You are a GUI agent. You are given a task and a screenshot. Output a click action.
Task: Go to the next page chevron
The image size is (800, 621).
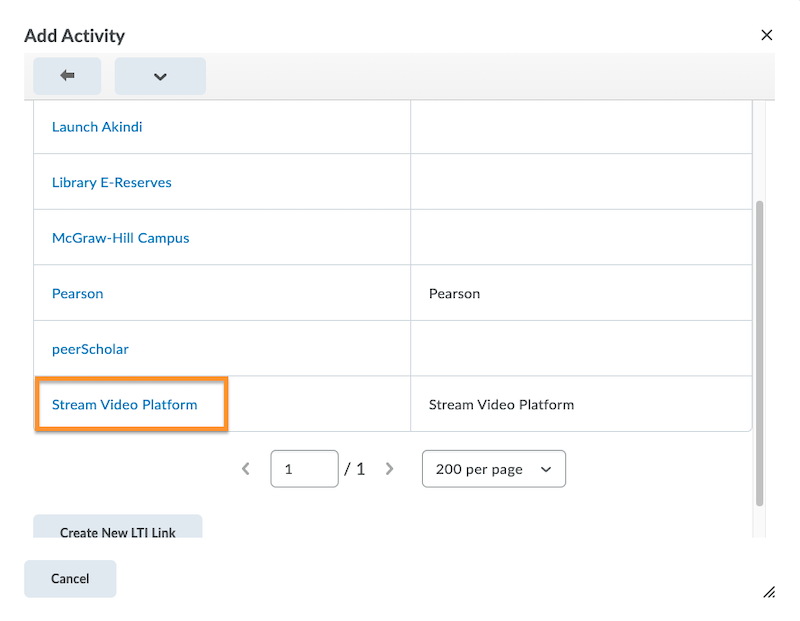tap(390, 468)
